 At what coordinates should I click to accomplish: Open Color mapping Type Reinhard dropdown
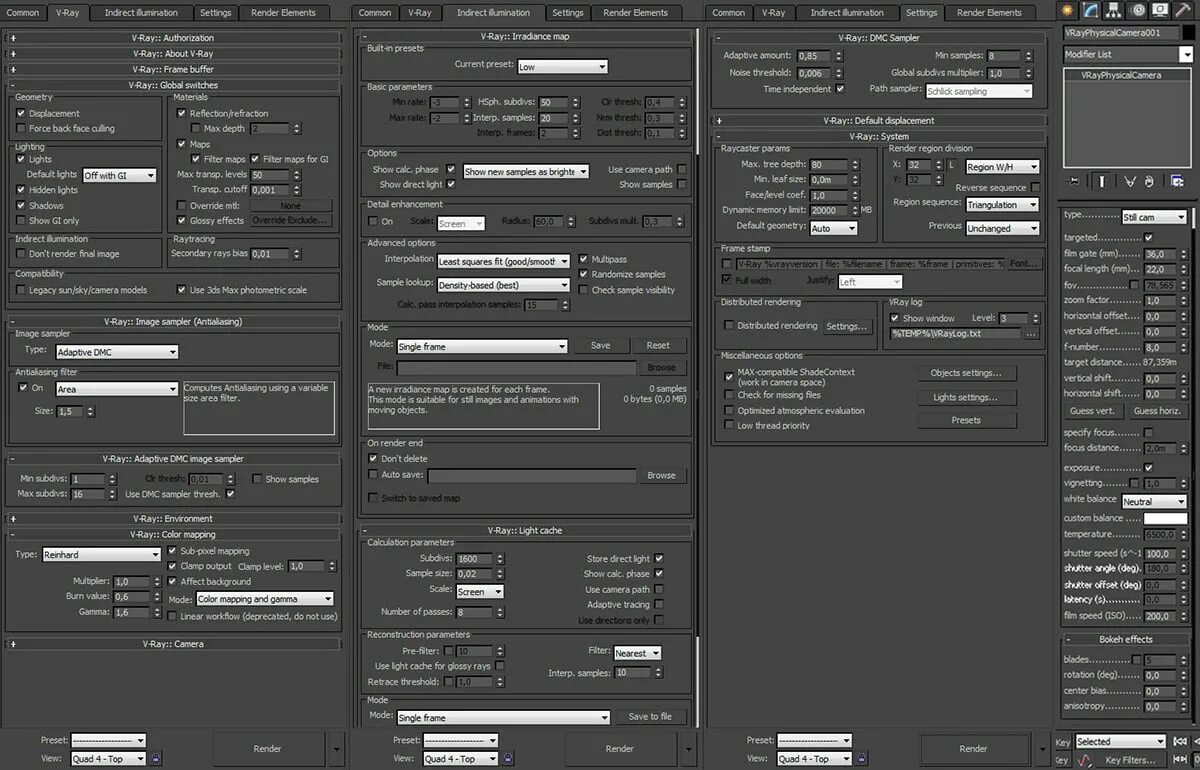100,554
